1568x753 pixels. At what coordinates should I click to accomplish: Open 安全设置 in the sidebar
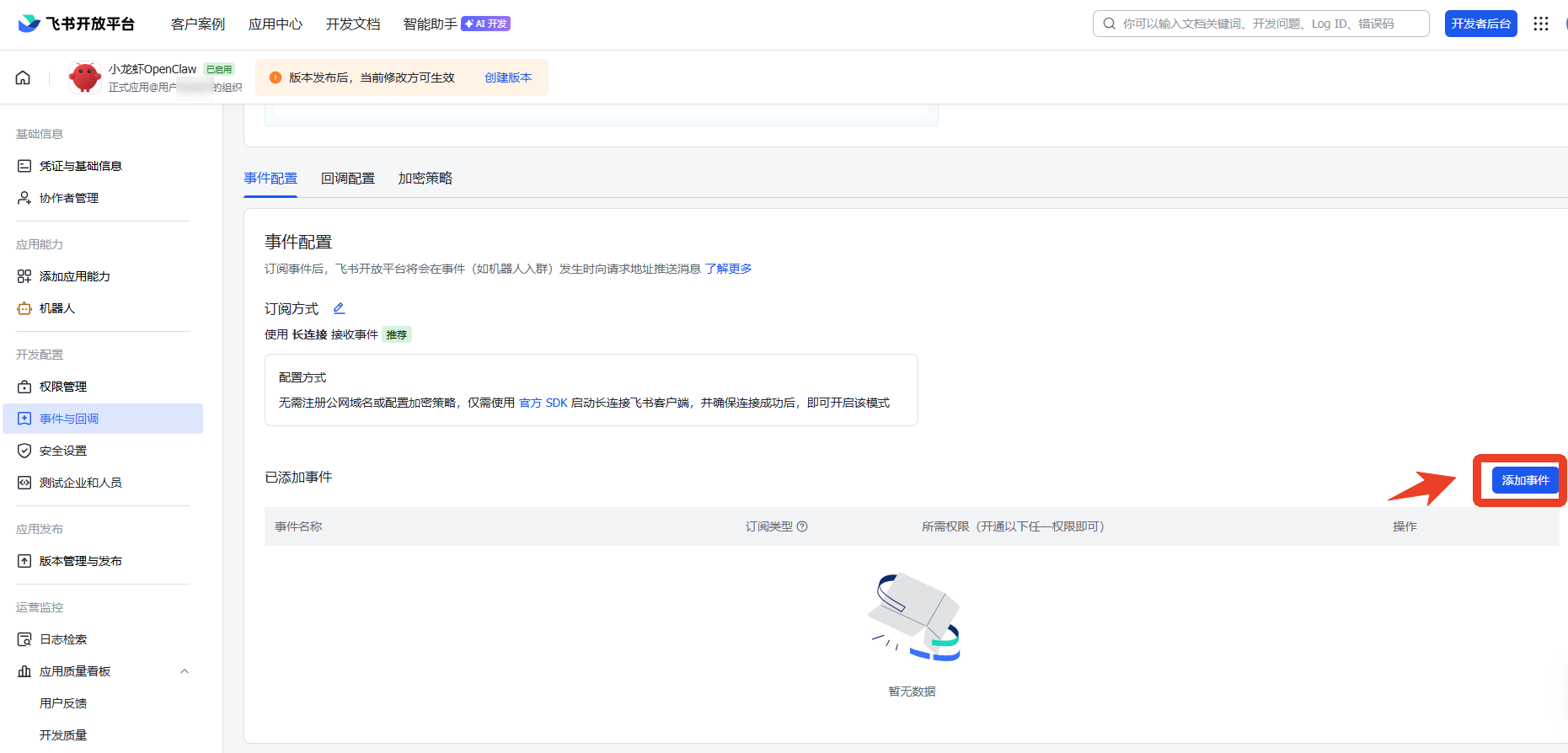(x=63, y=451)
